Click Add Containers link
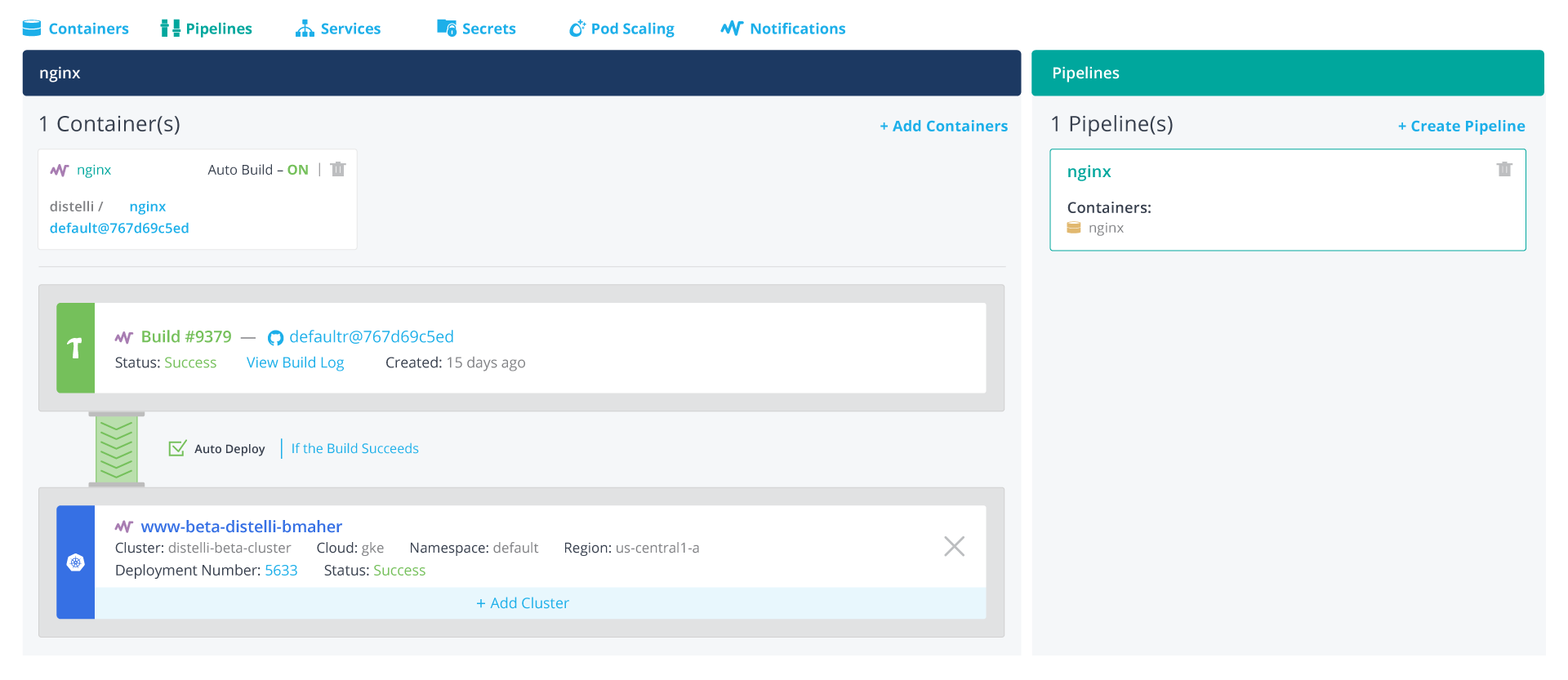1568x680 pixels. pos(943,126)
